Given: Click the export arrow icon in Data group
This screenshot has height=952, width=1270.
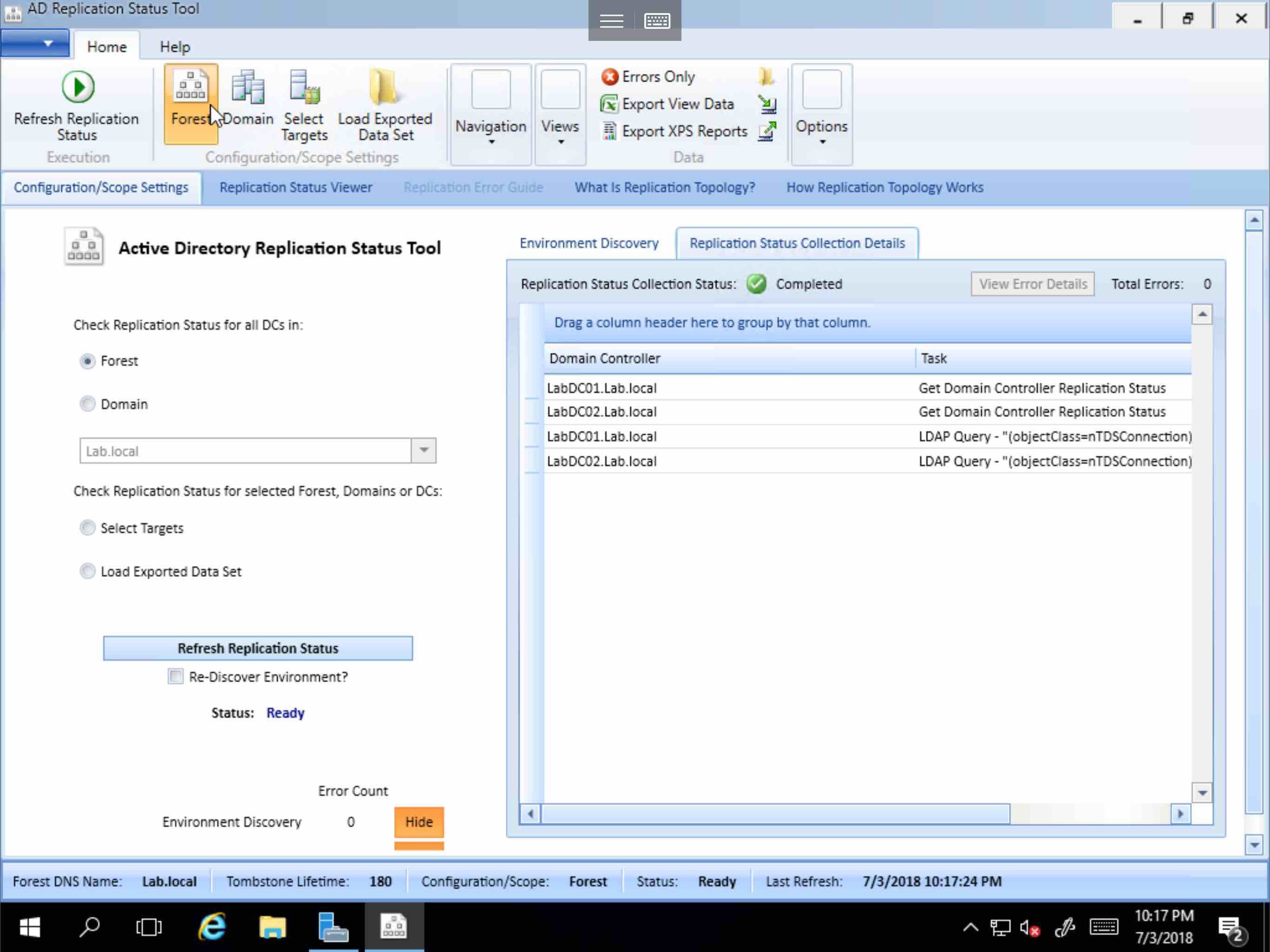Looking at the screenshot, I should point(767,131).
